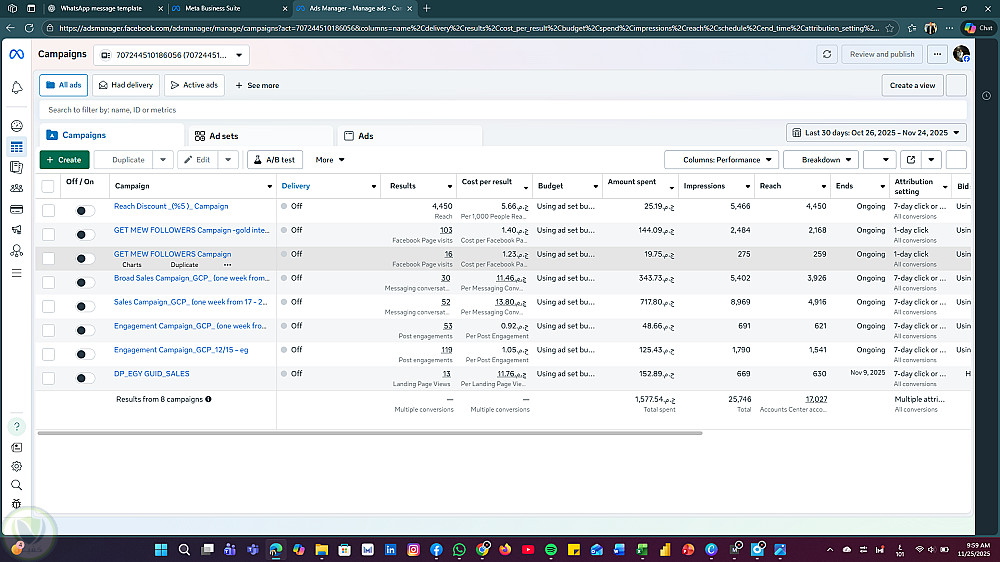Toggle on the Reach Discount Campaign switch
This screenshot has width=1000, height=562.
[84, 211]
